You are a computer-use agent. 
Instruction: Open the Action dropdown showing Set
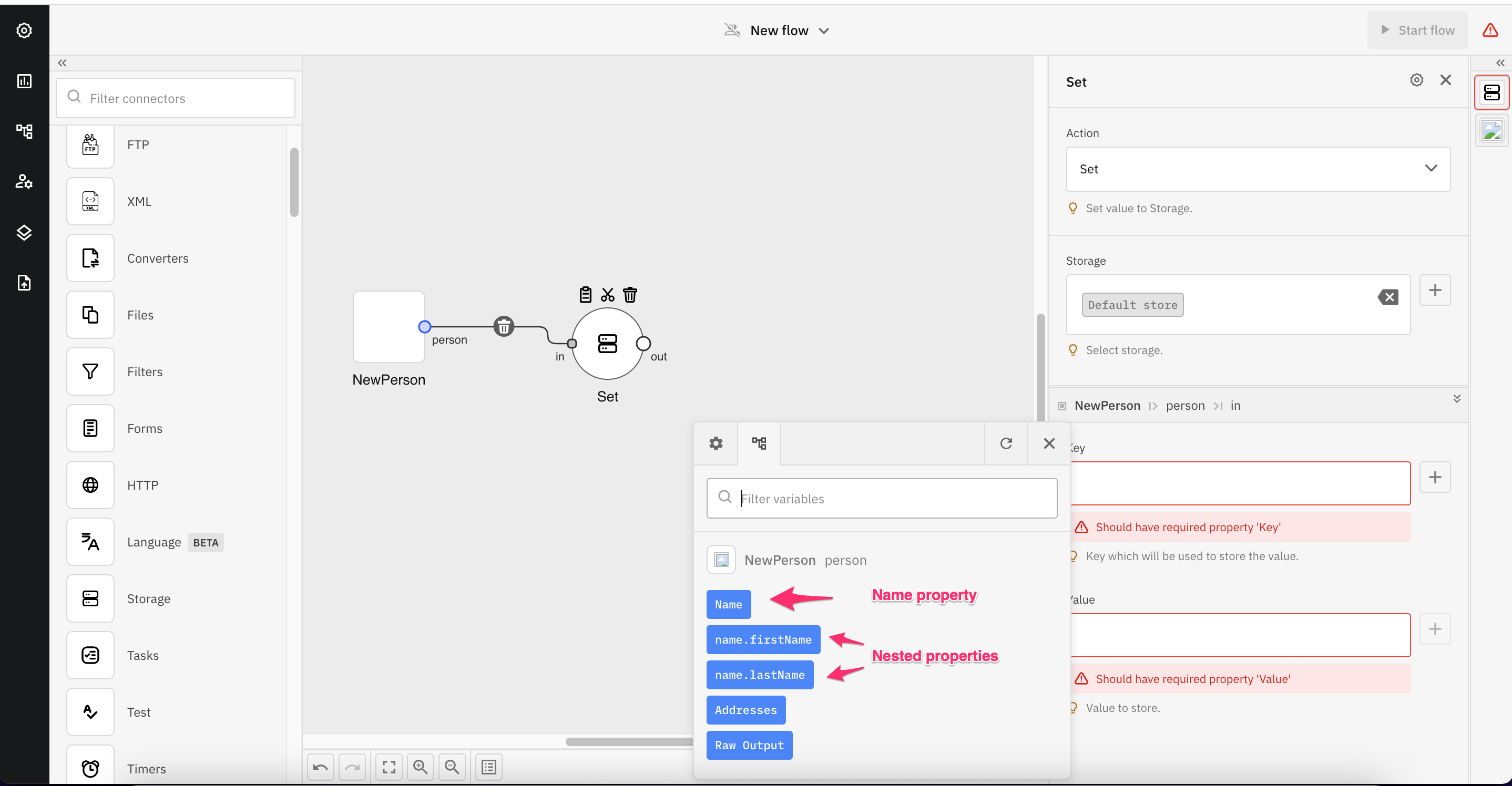pos(1258,169)
